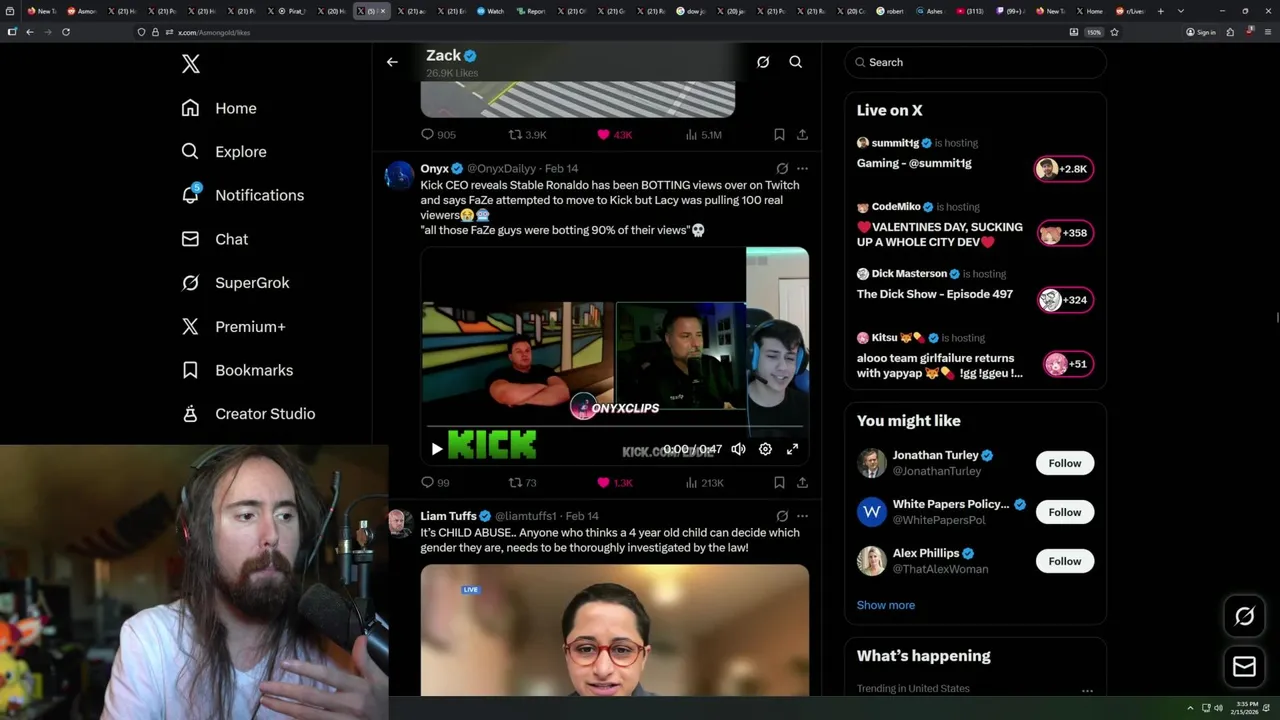1280x720 pixels.
Task: Unlike the Onyx post with 1.3K likes
Action: 614,482
